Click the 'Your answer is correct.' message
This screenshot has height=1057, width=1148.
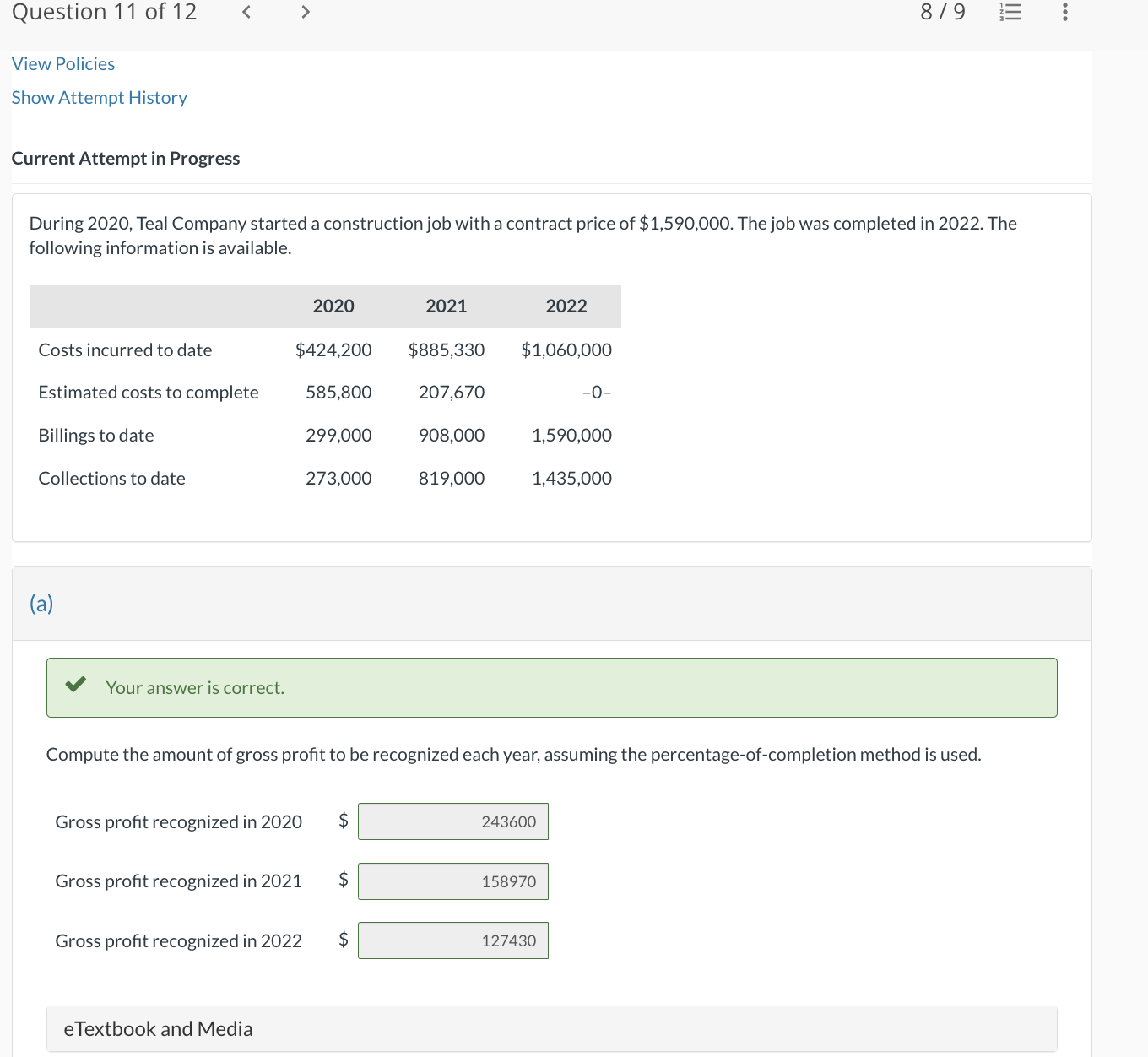coord(195,688)
